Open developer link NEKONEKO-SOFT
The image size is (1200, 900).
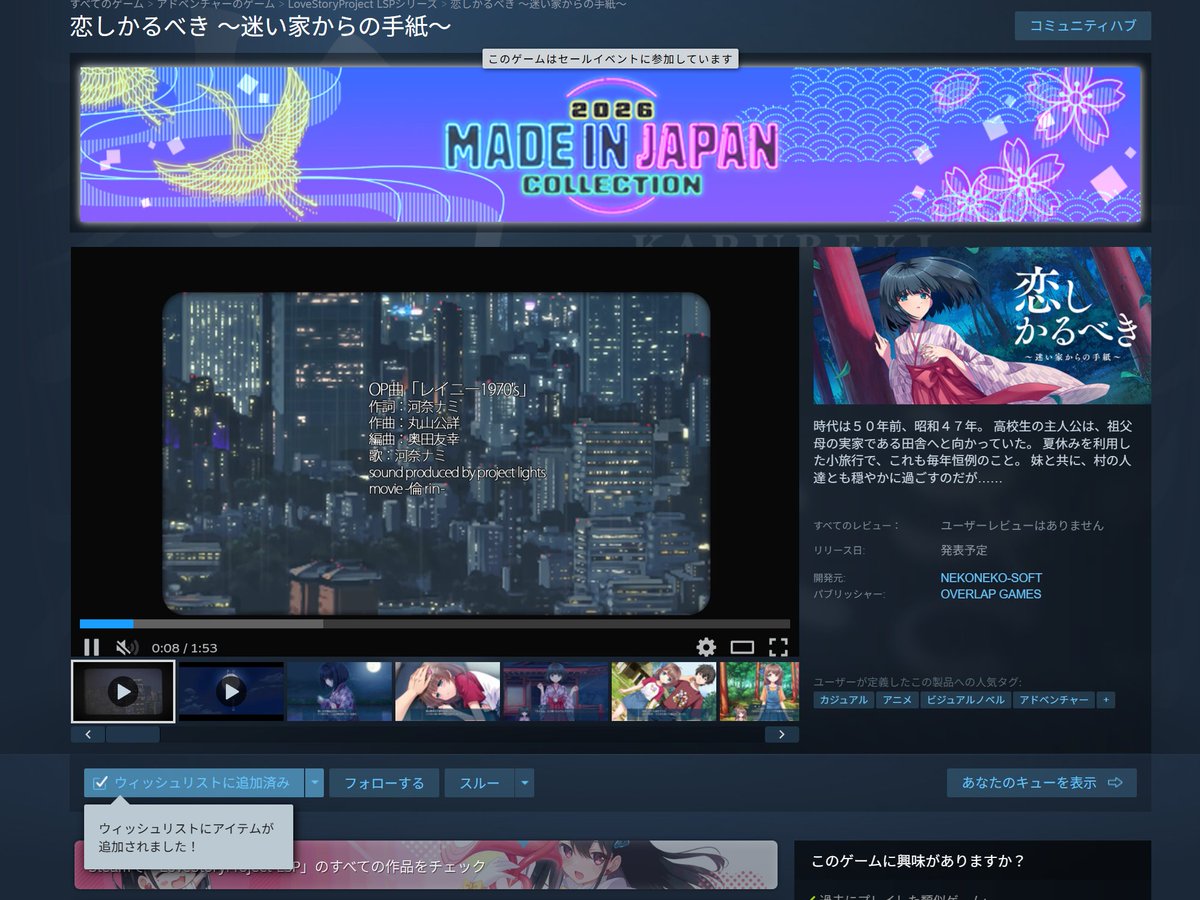[x=991, y=578]
